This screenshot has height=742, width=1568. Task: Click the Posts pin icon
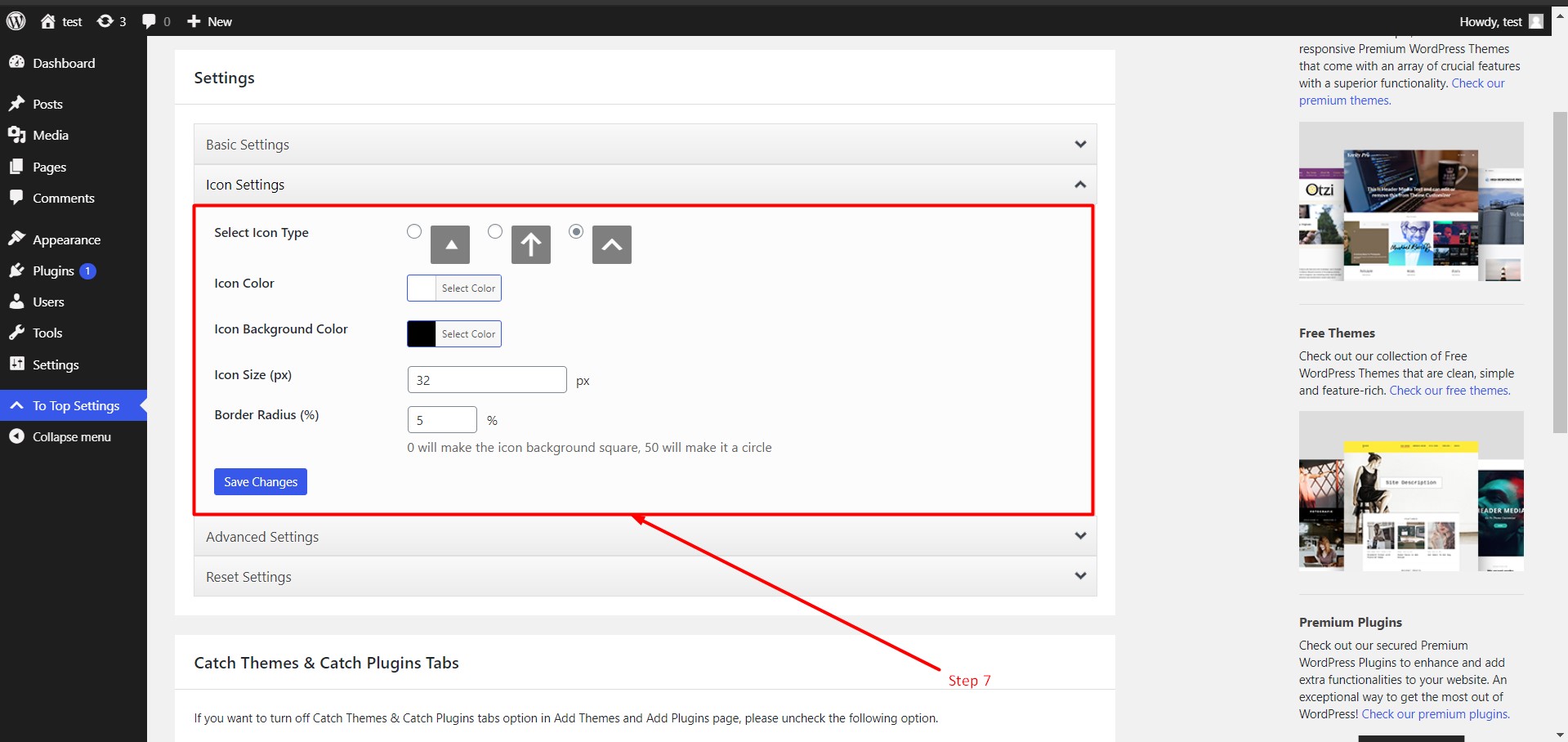(16, 104)
